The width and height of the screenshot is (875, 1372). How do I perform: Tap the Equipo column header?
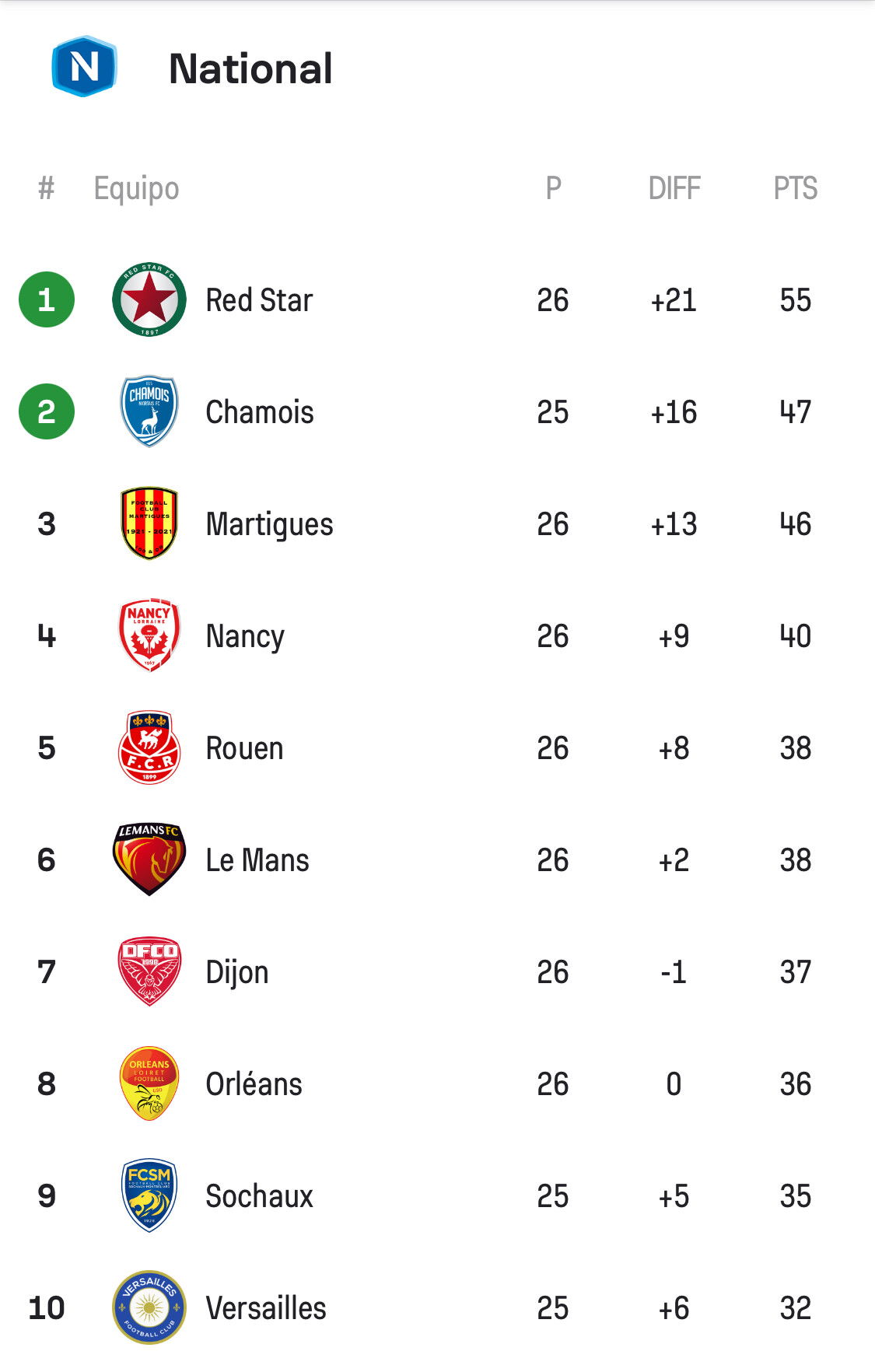tap(136, 188)
